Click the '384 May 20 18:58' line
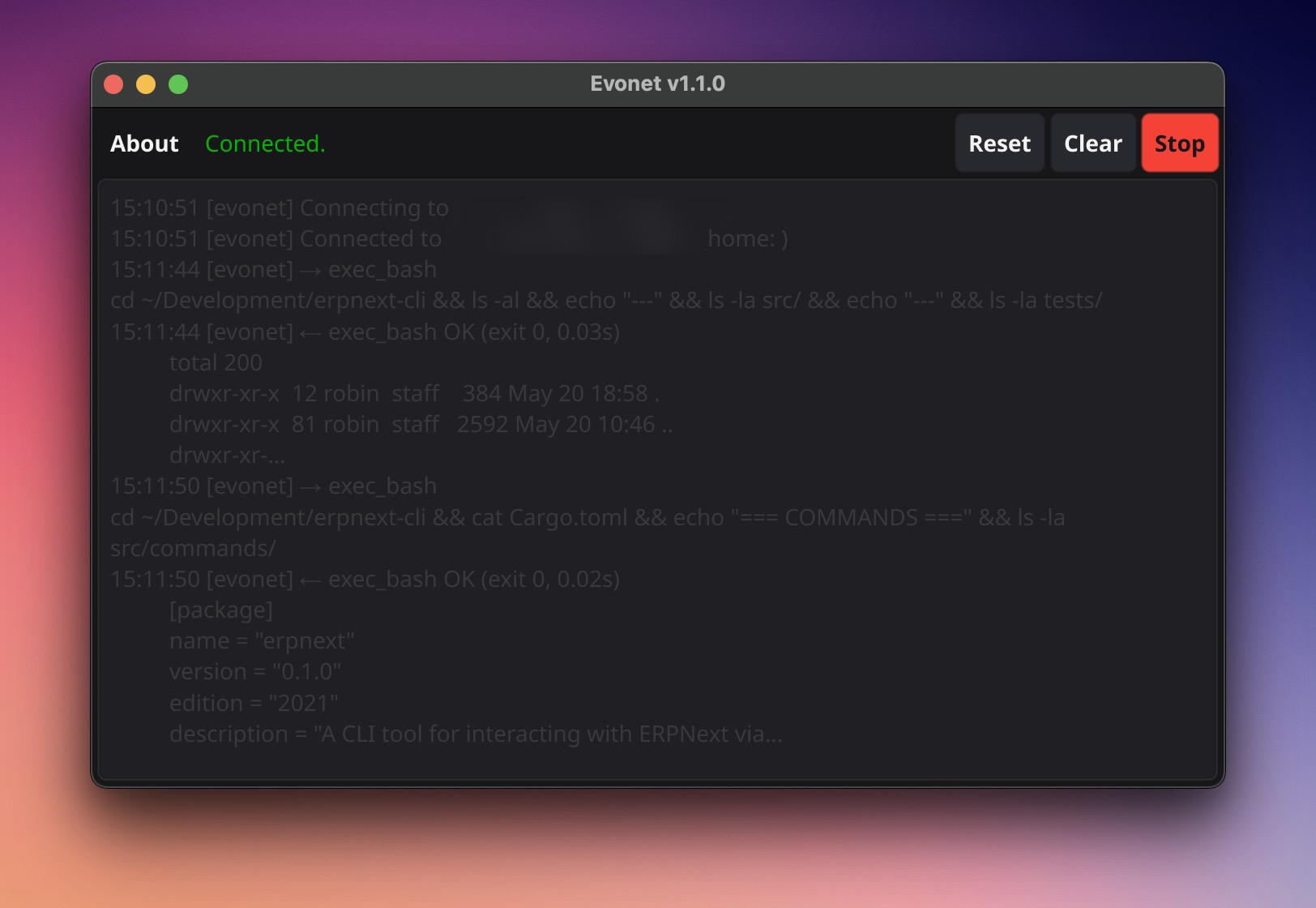Image resolution: width=1316 pixels, height=908 pixels. [415, 394]
